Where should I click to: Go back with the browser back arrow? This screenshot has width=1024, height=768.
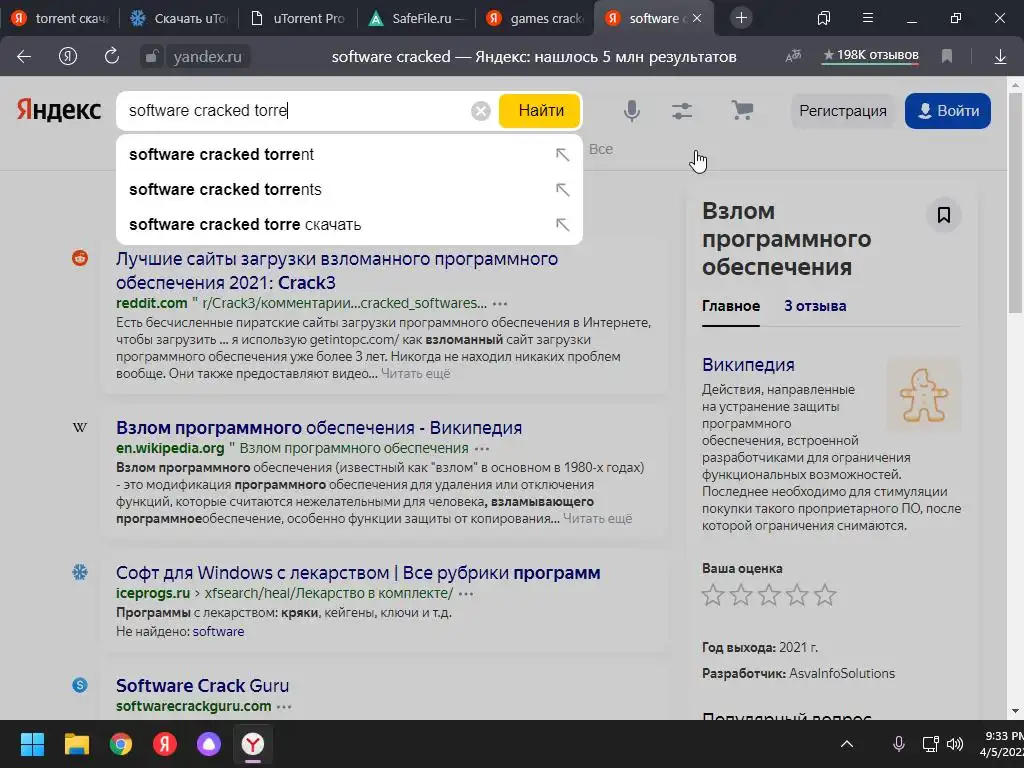coord(24,57)
